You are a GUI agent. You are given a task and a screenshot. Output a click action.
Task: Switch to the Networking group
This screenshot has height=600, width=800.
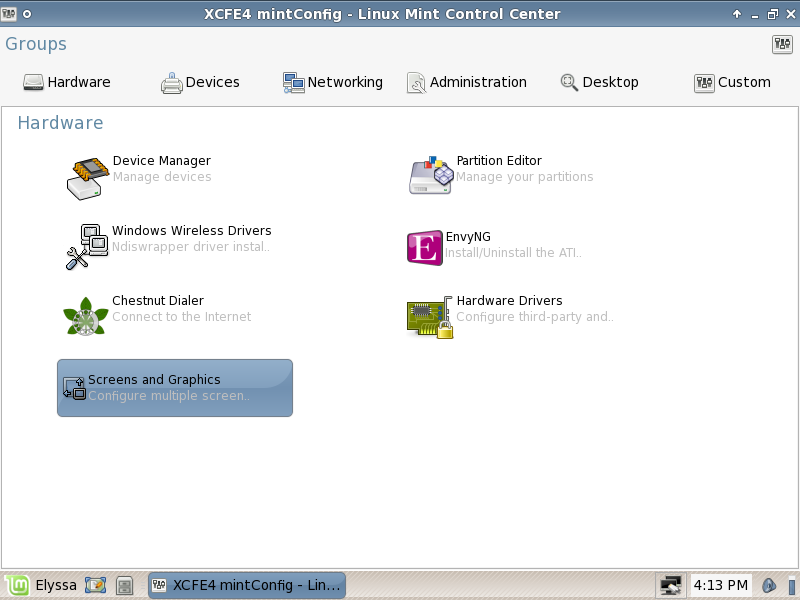tap(333, 83)
